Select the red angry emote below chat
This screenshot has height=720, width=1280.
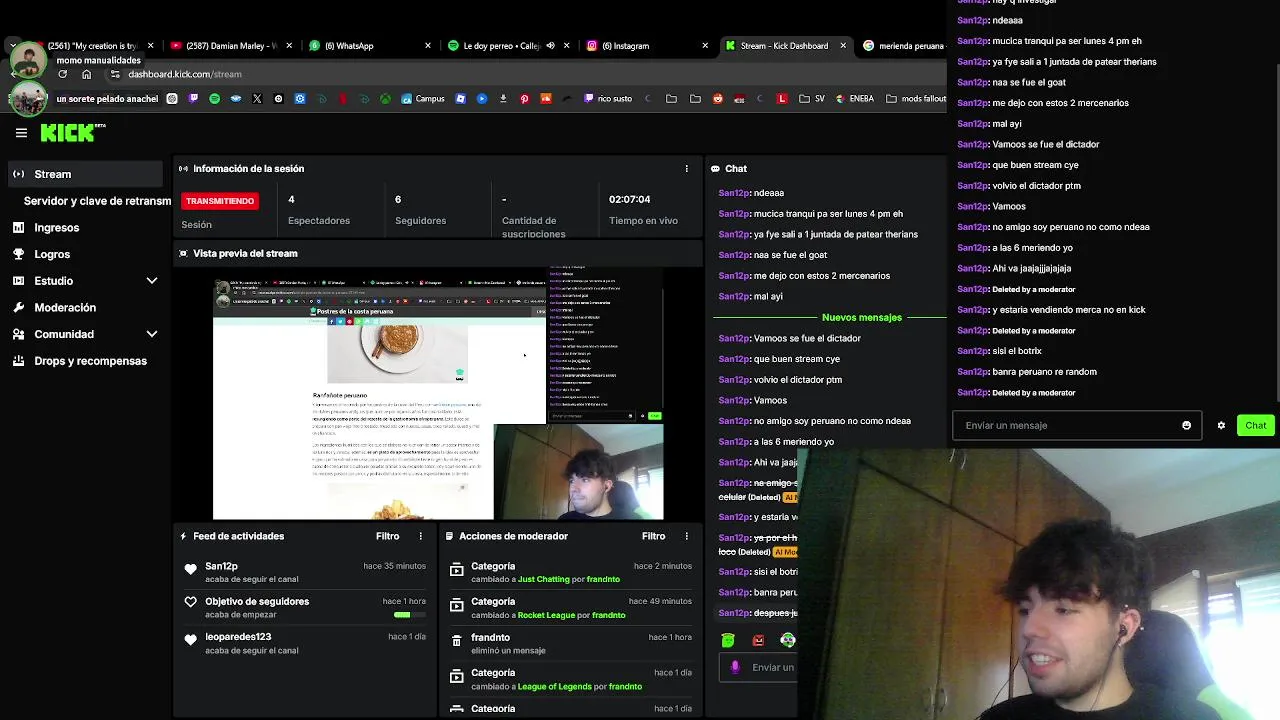pyautogui.click(x=758, y=640)
